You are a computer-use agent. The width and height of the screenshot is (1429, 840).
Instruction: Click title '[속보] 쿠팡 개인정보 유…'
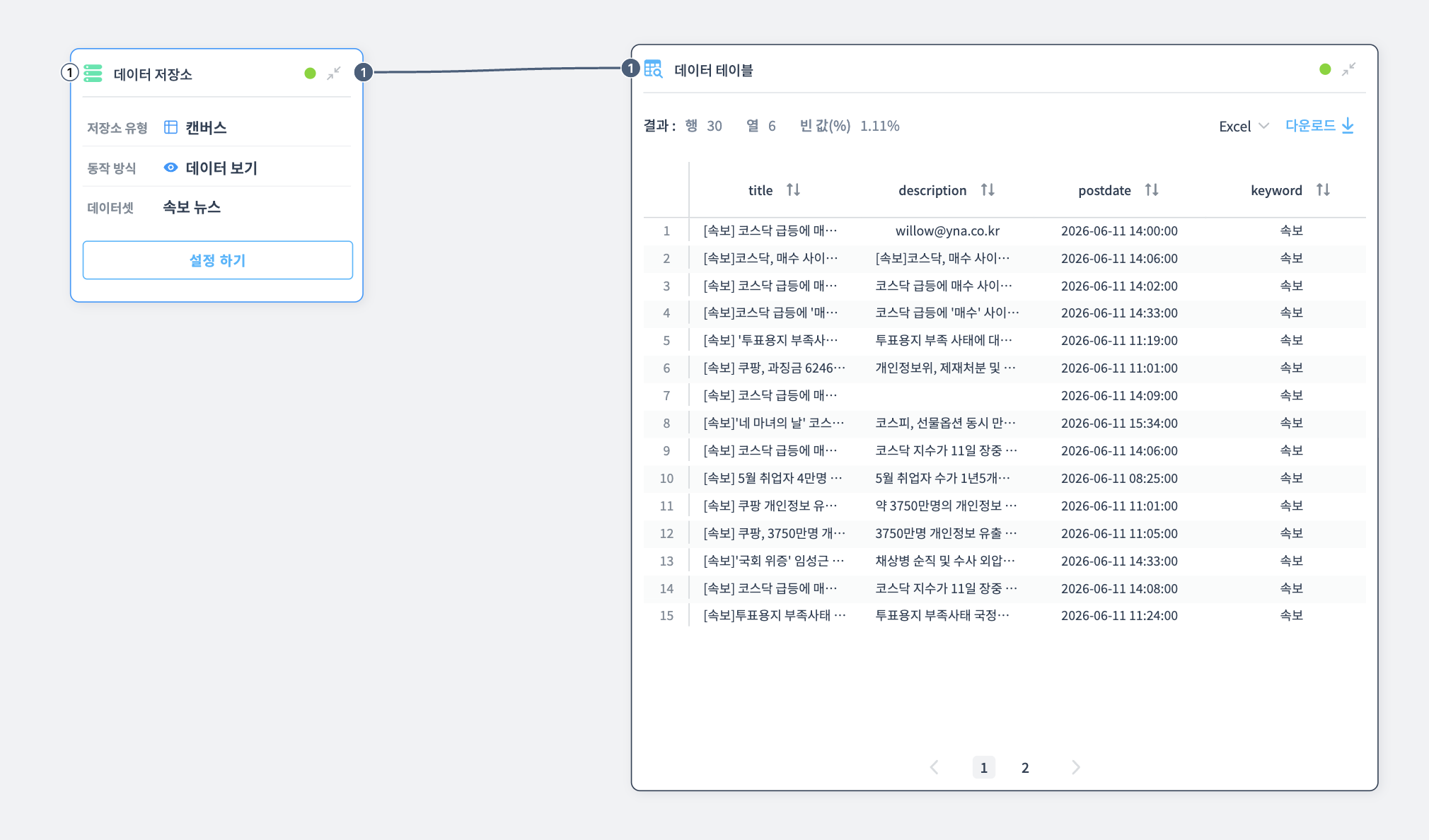tap(770, 506)
